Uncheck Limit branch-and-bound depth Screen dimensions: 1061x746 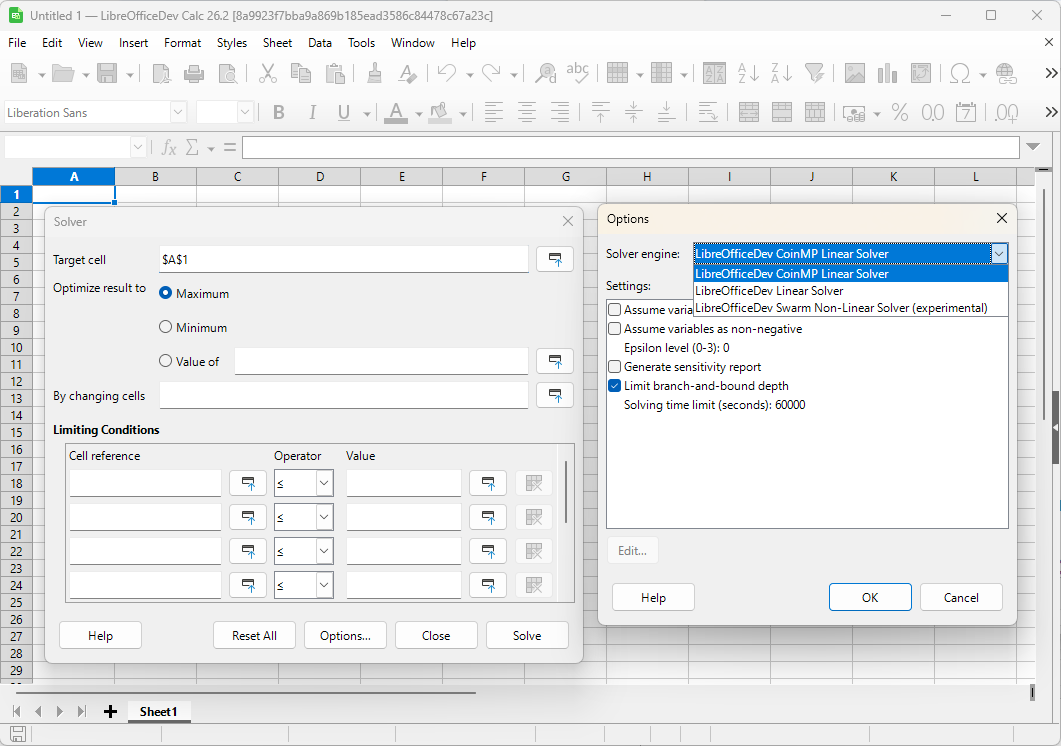click(615, 386)
